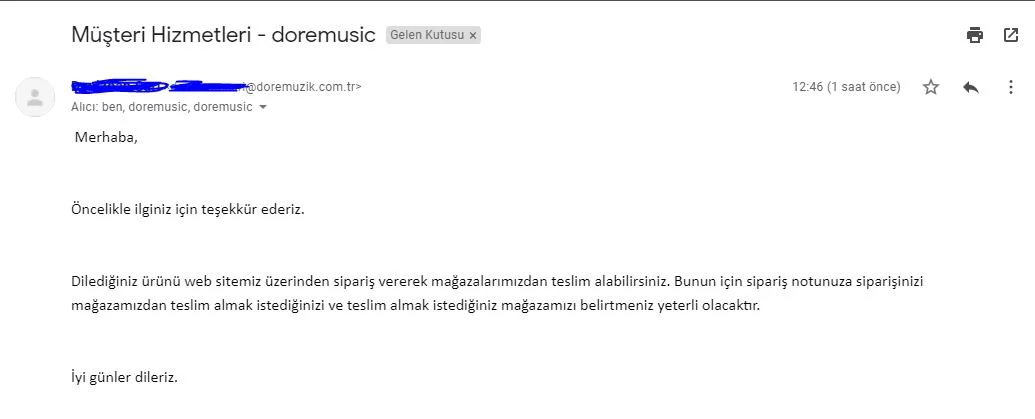Click the Alıcı recipients line
This screenshot has height=419, width=1035.
click(x=161, y=107)
